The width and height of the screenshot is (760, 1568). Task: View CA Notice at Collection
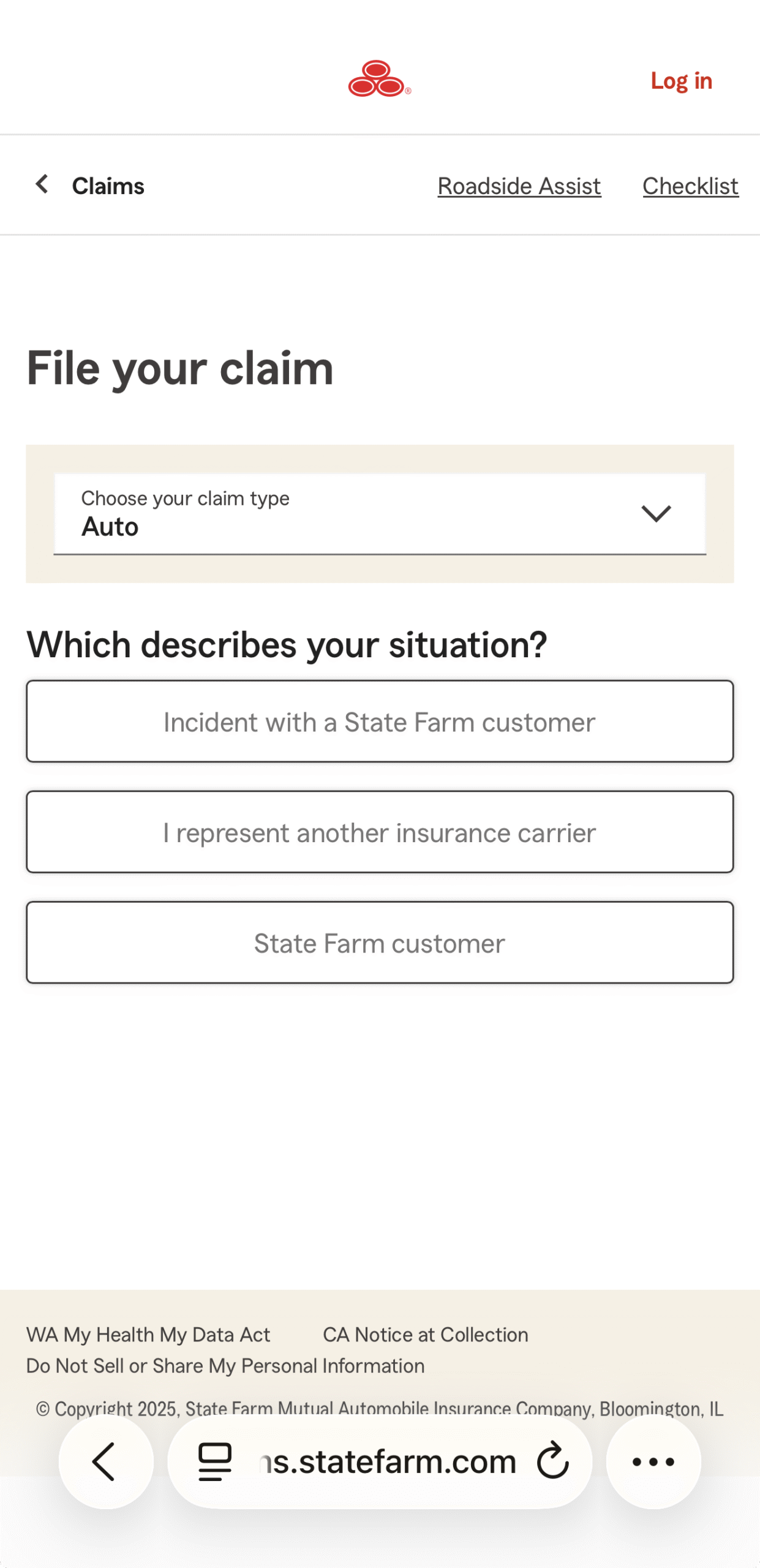coord(425,1335)
